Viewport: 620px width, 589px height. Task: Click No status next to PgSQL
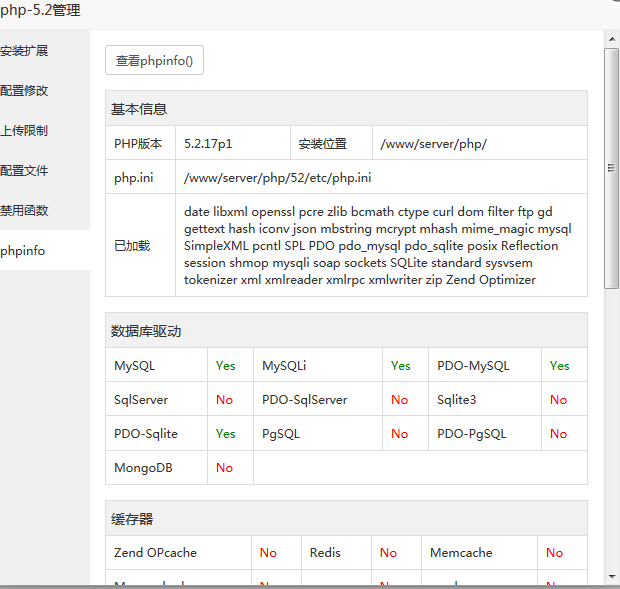click(399, 434)
